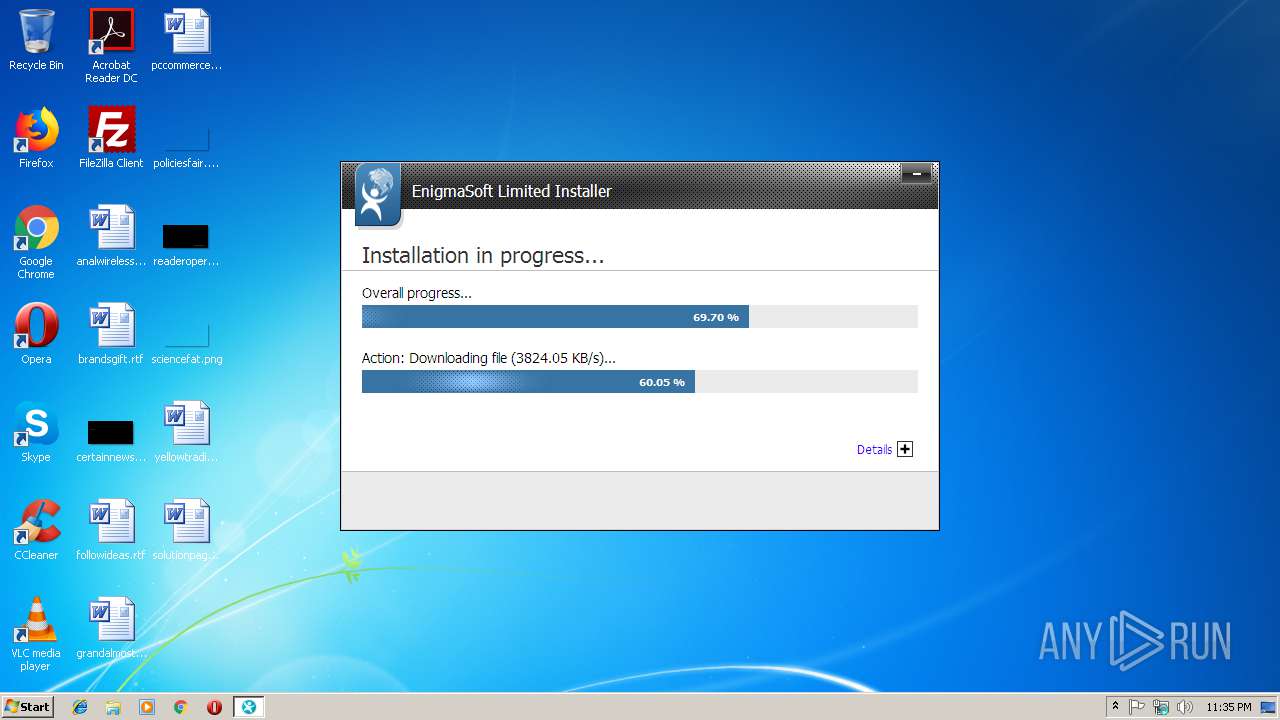Screen dimensions: 1280x720
Task: Open the solutionpag Word document
Action: click(x=187, y=530)
